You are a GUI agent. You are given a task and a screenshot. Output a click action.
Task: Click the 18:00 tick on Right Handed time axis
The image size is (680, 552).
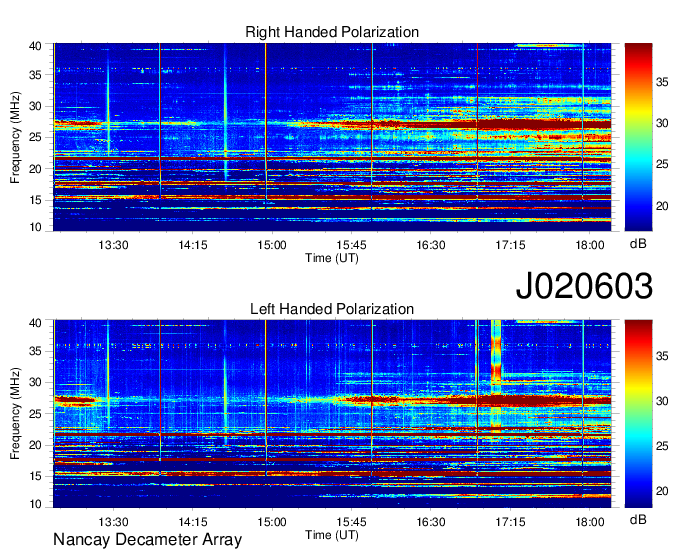pos(589,245)
